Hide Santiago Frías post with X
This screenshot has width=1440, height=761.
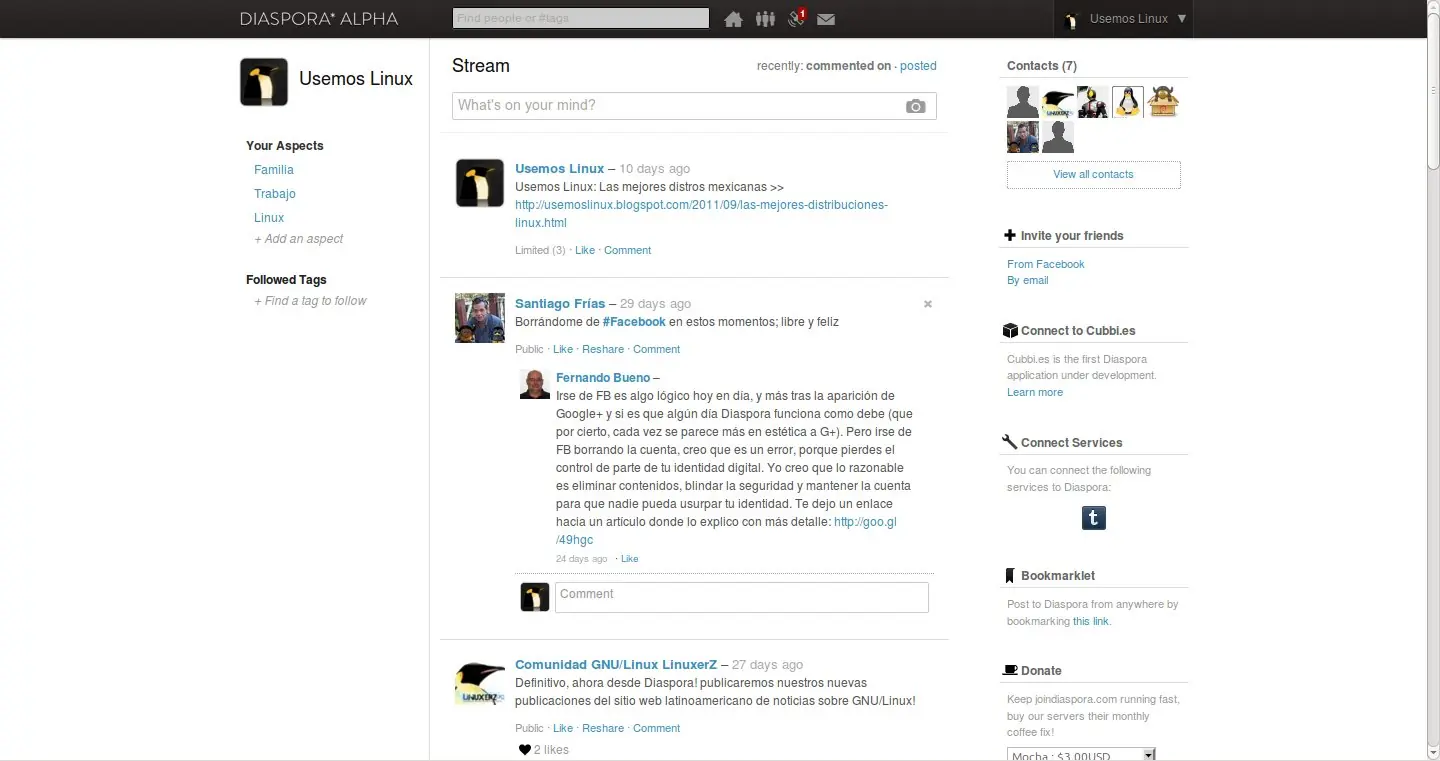pos(928,304)
